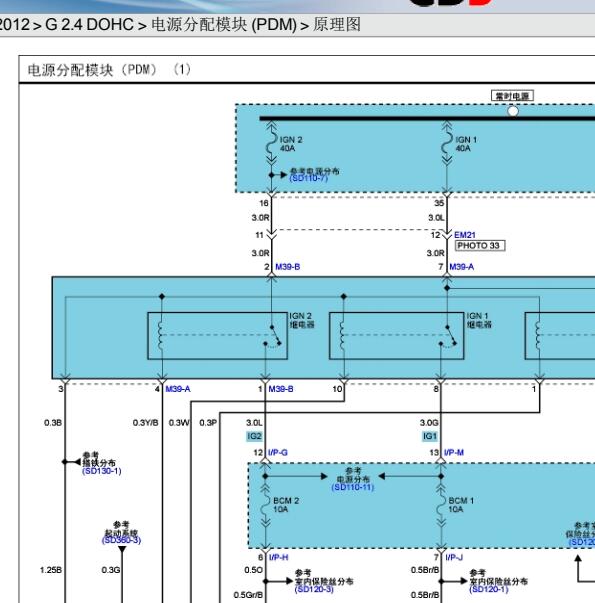Screen dimensions: 595x603
Task: Select the M39-A connector label at pin 4
Action: tap(178, 389)
